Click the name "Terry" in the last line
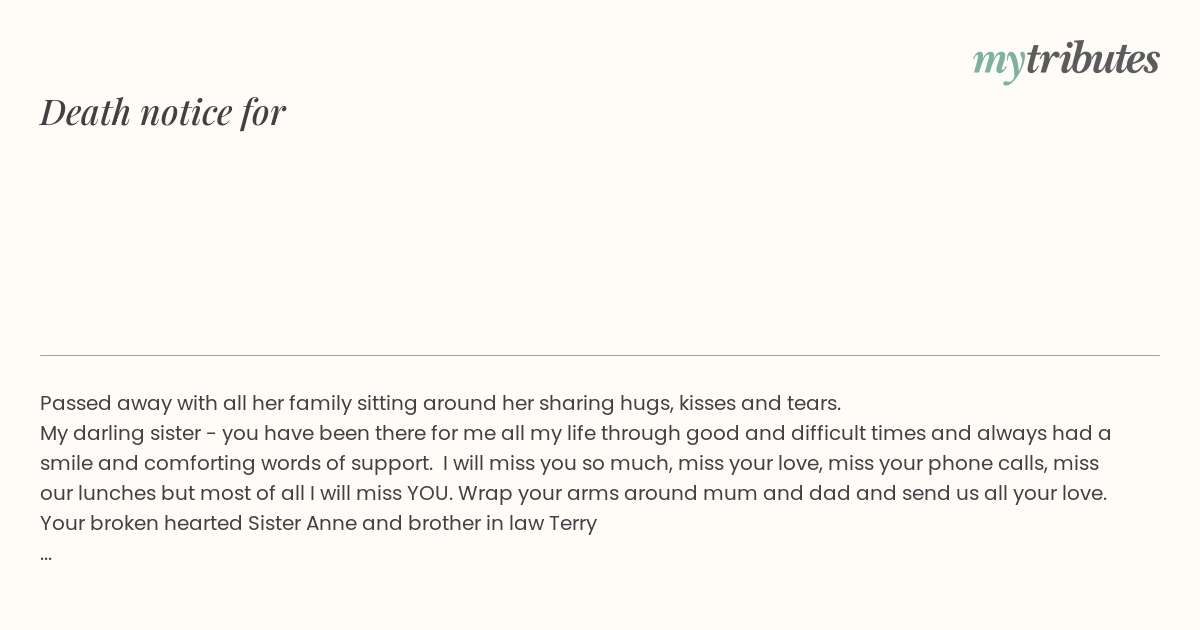This screenshot has width=1200, height=630. 572,523
